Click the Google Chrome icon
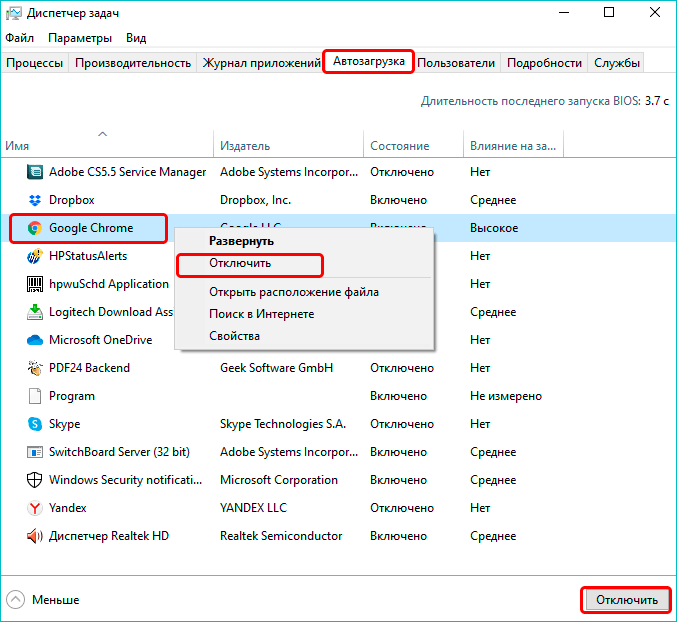Screen dimensions: 677x622 click(x=35, y=228)
